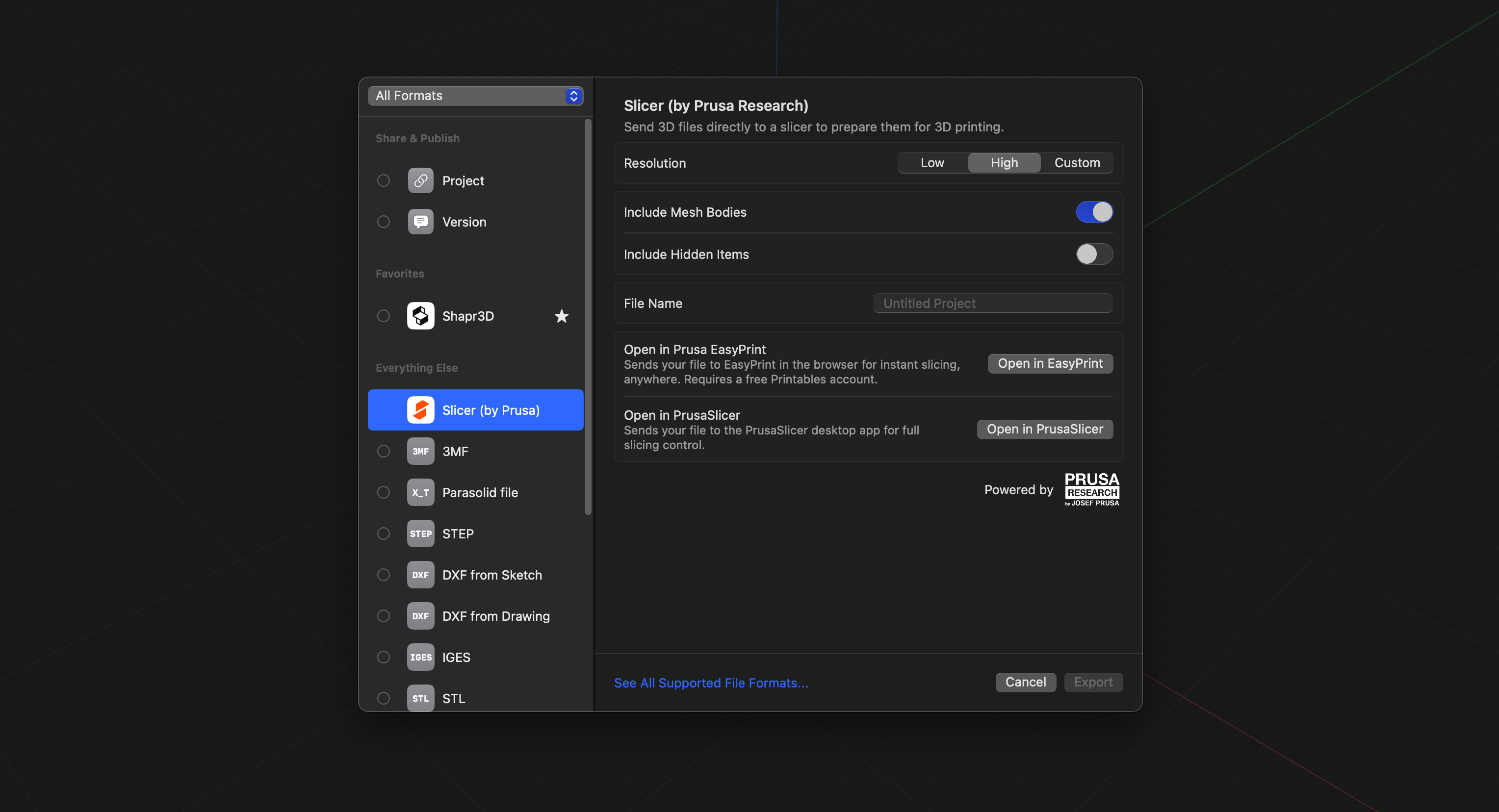This screenshot has width=1499, height=812.
Task: Open See All Supported File Formats link
Action: click(x=711, y=682)
